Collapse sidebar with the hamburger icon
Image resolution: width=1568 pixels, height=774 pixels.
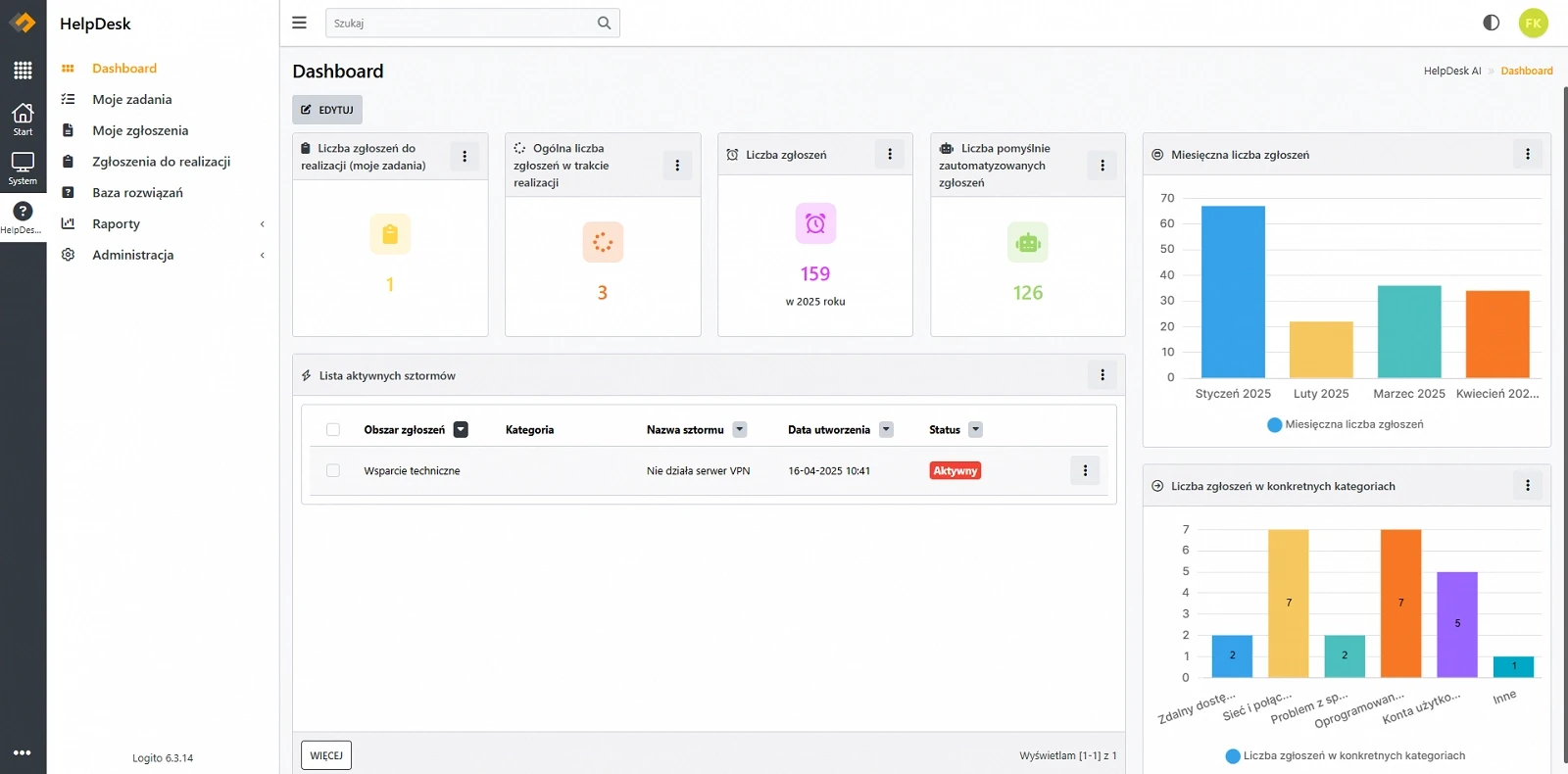click(300, 23)
